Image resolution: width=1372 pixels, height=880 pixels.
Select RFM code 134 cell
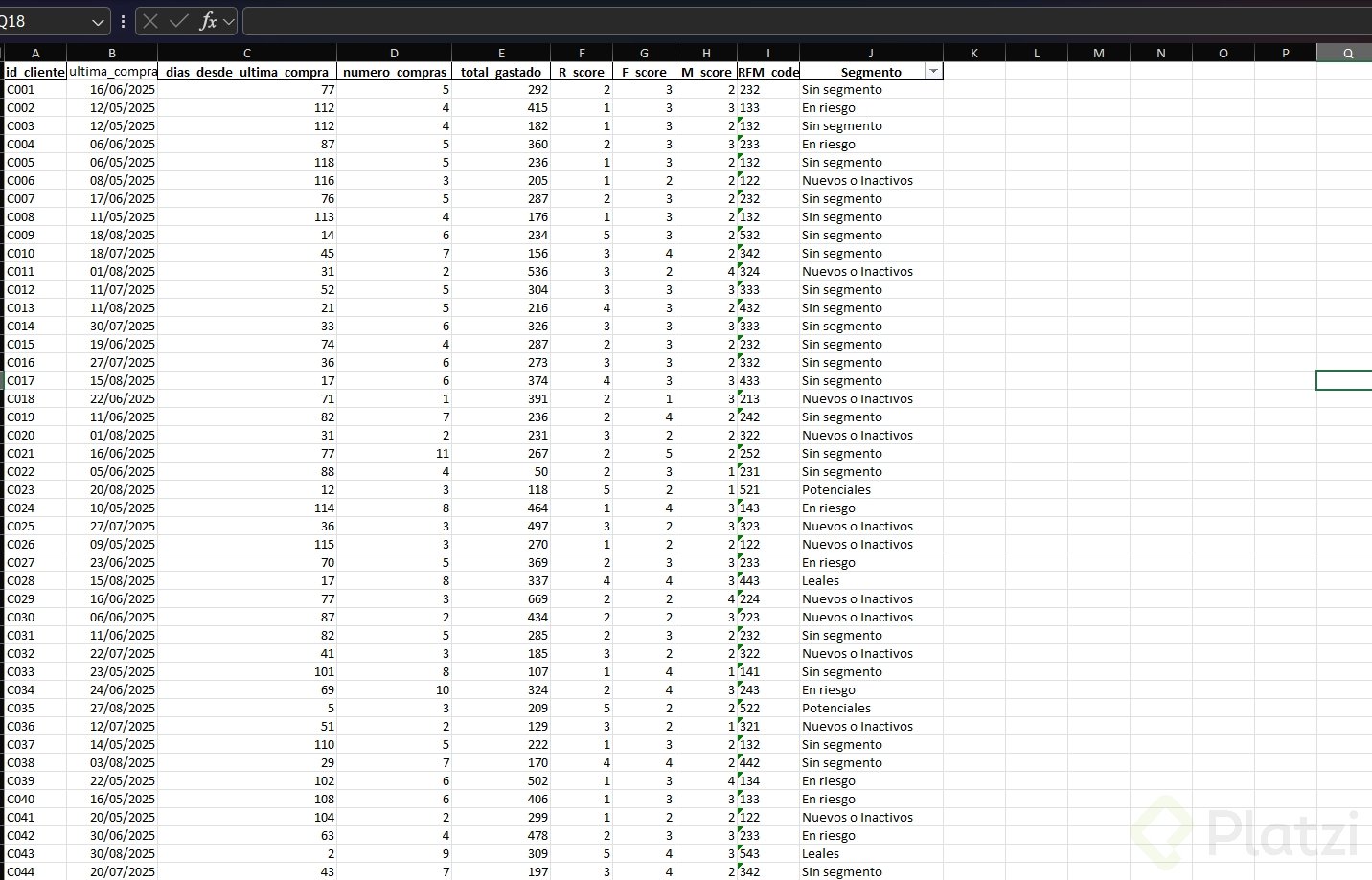point(768,781)
